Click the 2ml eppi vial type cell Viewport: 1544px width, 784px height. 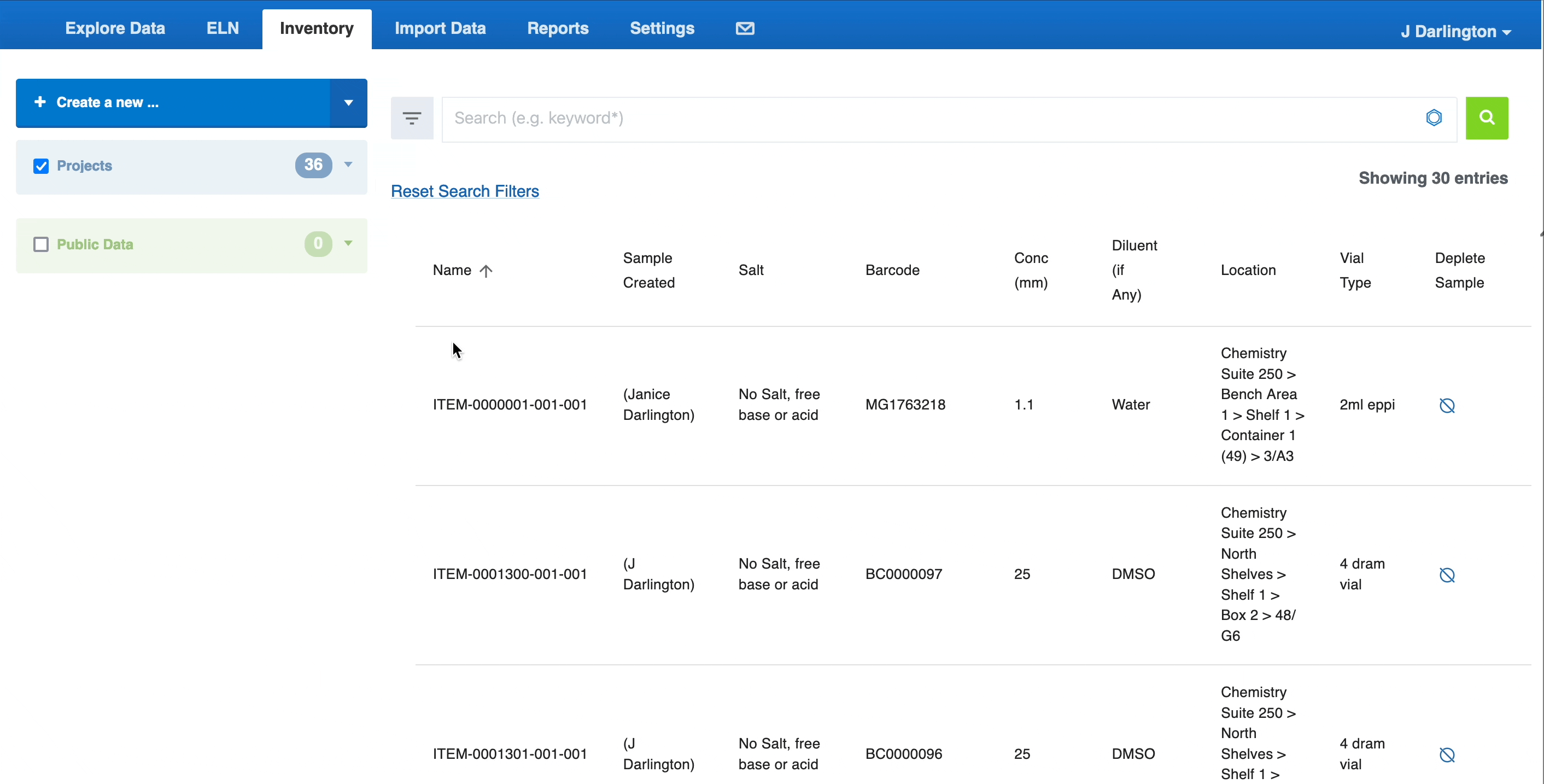coord(1367,405)
